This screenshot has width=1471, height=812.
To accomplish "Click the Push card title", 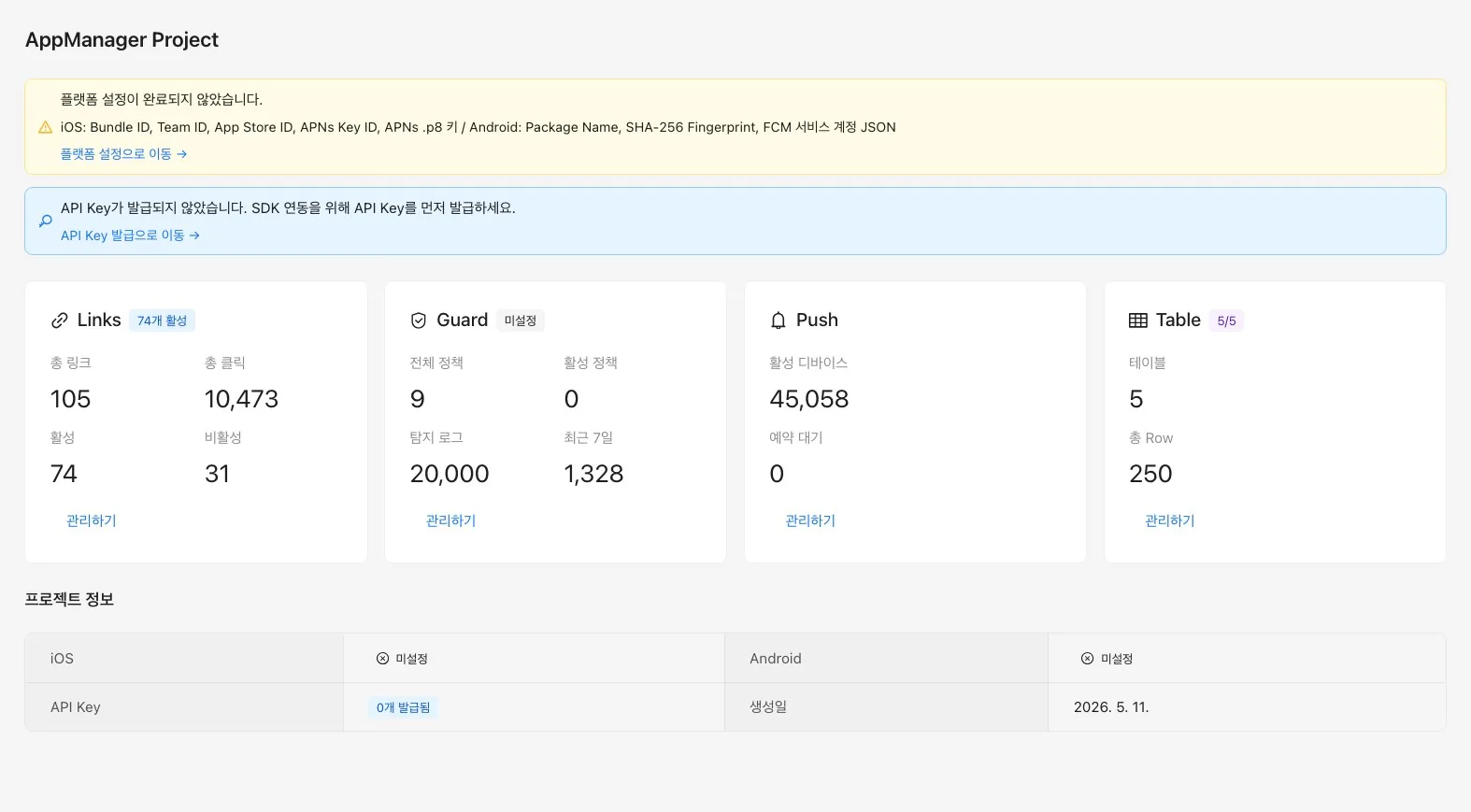I will [817, 321].
